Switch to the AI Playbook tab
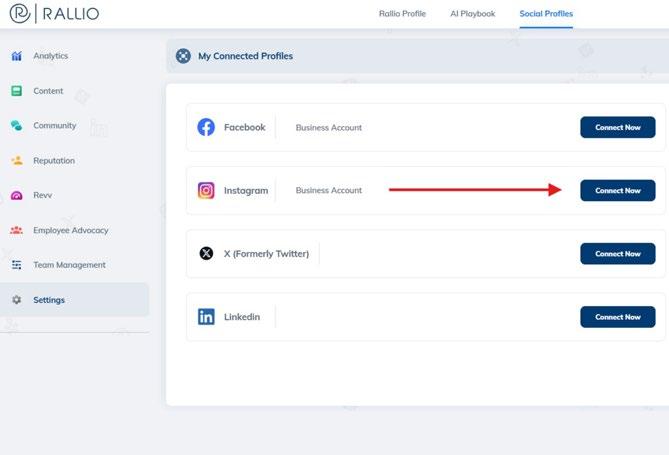669x455 pixels. pyautogui.click(x=473, y=14)
